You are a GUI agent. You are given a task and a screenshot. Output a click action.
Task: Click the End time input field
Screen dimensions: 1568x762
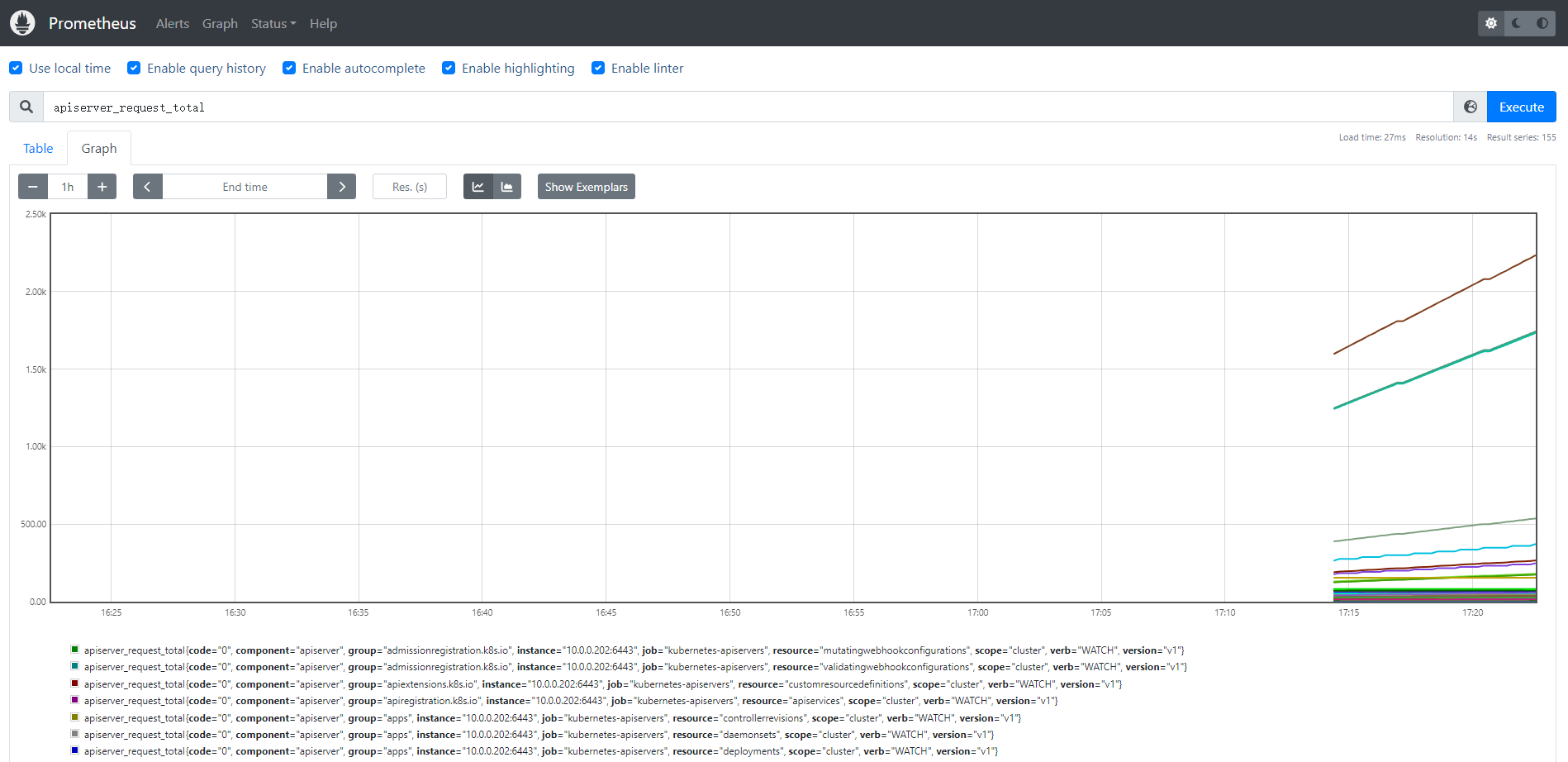245,187
